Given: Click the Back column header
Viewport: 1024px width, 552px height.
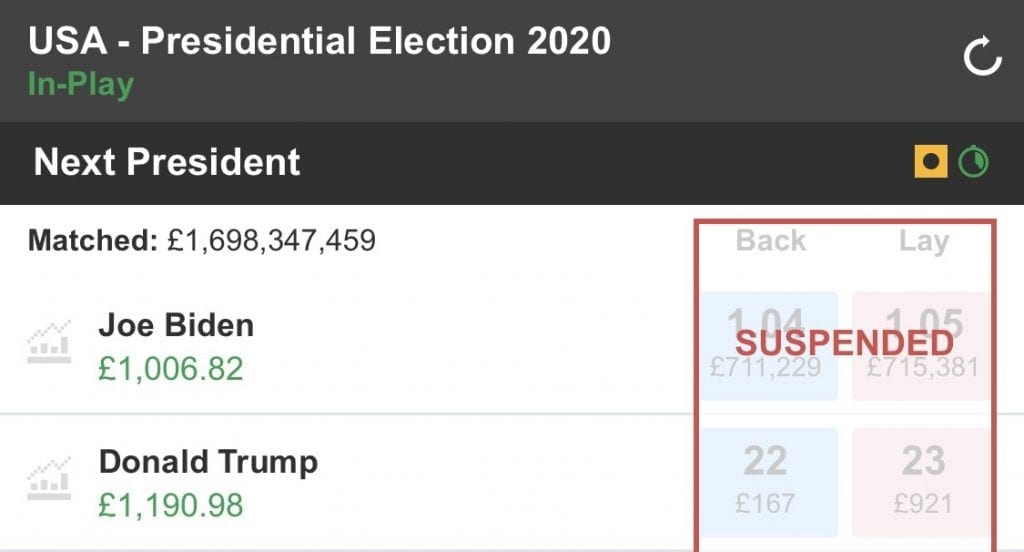Looking at the screenshot, I should click(771, 240).
